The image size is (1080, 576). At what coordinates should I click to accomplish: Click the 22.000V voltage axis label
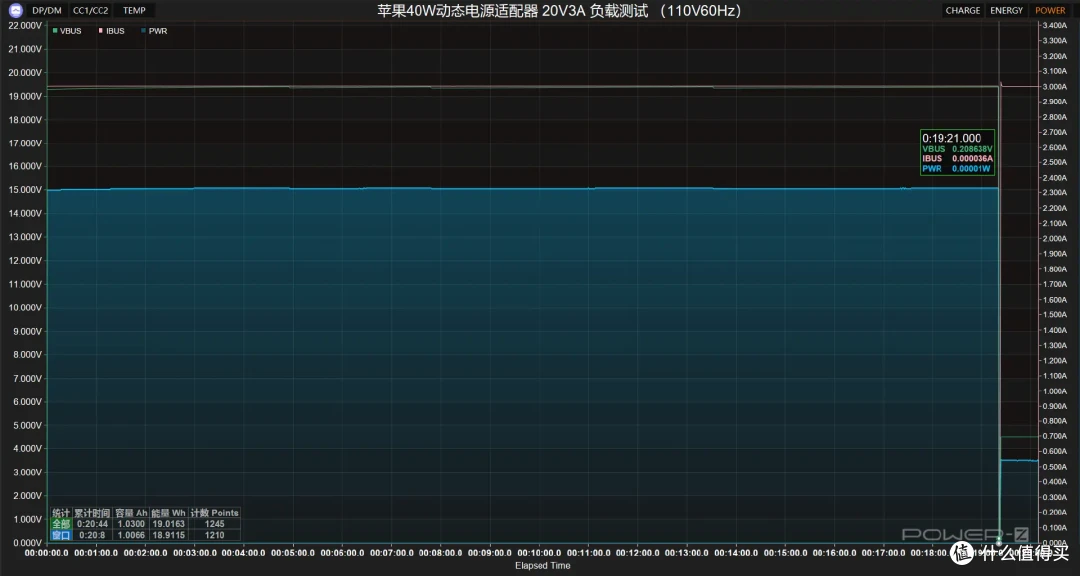coord(25,25)
